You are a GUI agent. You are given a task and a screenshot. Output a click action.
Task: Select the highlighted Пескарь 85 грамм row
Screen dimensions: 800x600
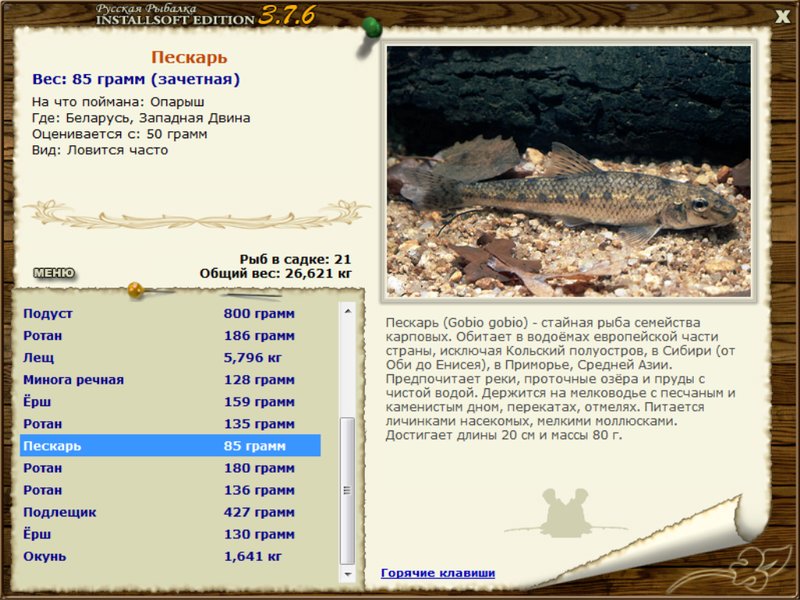[170, 445]
